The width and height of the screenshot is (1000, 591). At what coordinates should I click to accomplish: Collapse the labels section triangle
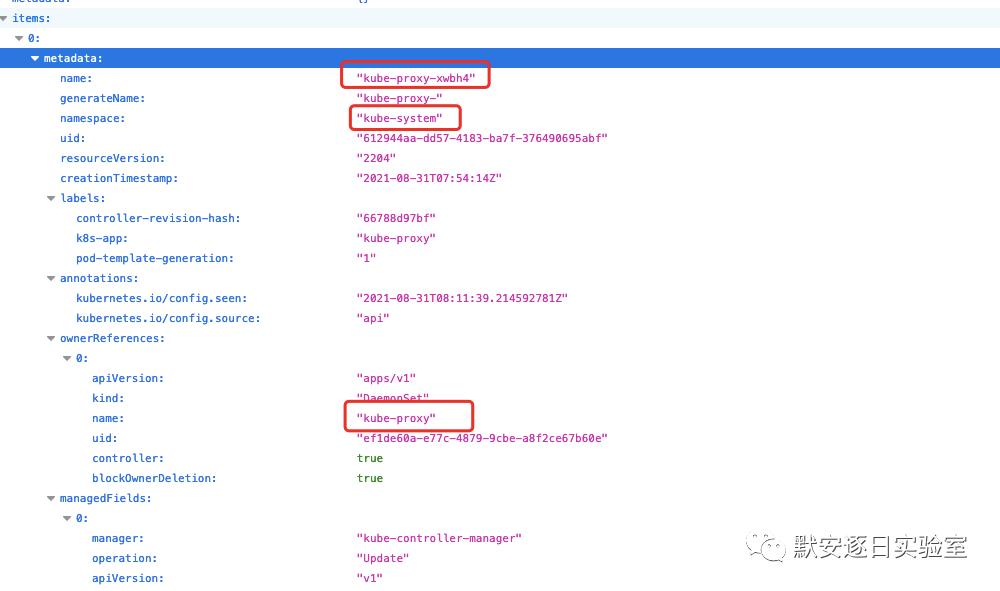click(51, 198)
